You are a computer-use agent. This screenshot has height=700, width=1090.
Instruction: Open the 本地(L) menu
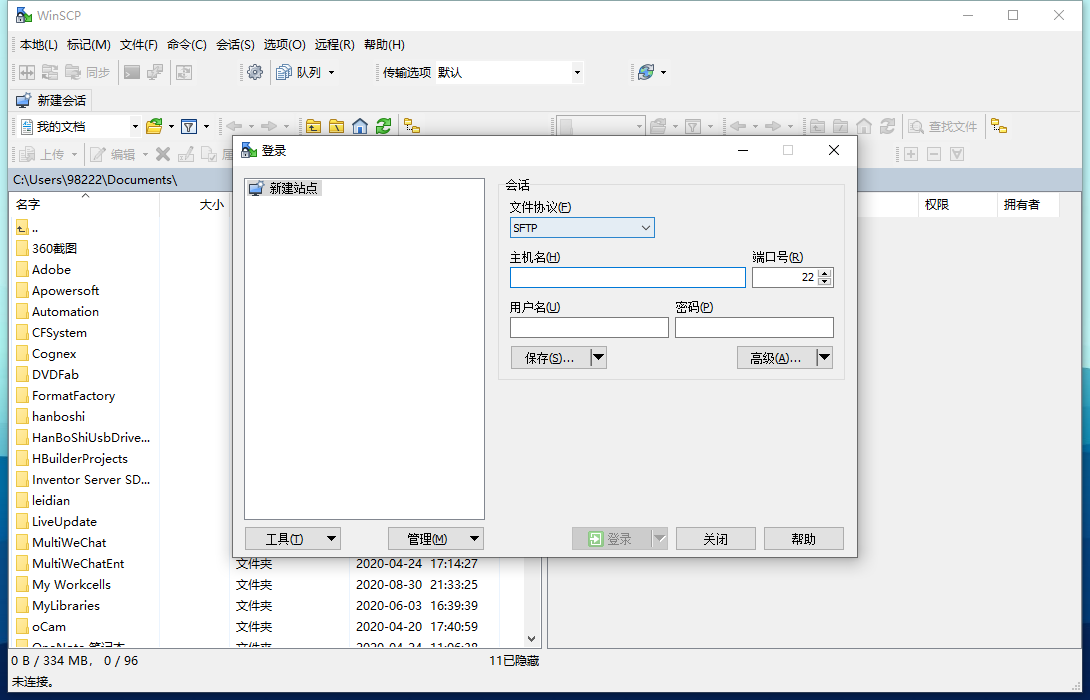(38, 44)
